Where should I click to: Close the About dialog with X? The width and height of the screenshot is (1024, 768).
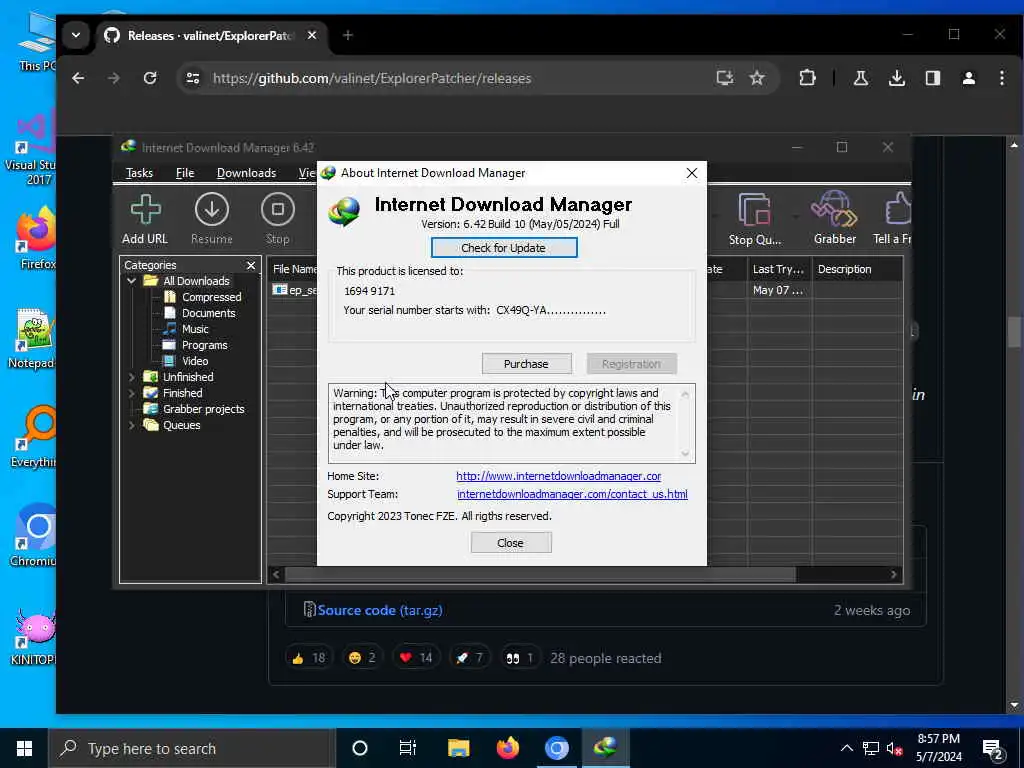point(692,173)
